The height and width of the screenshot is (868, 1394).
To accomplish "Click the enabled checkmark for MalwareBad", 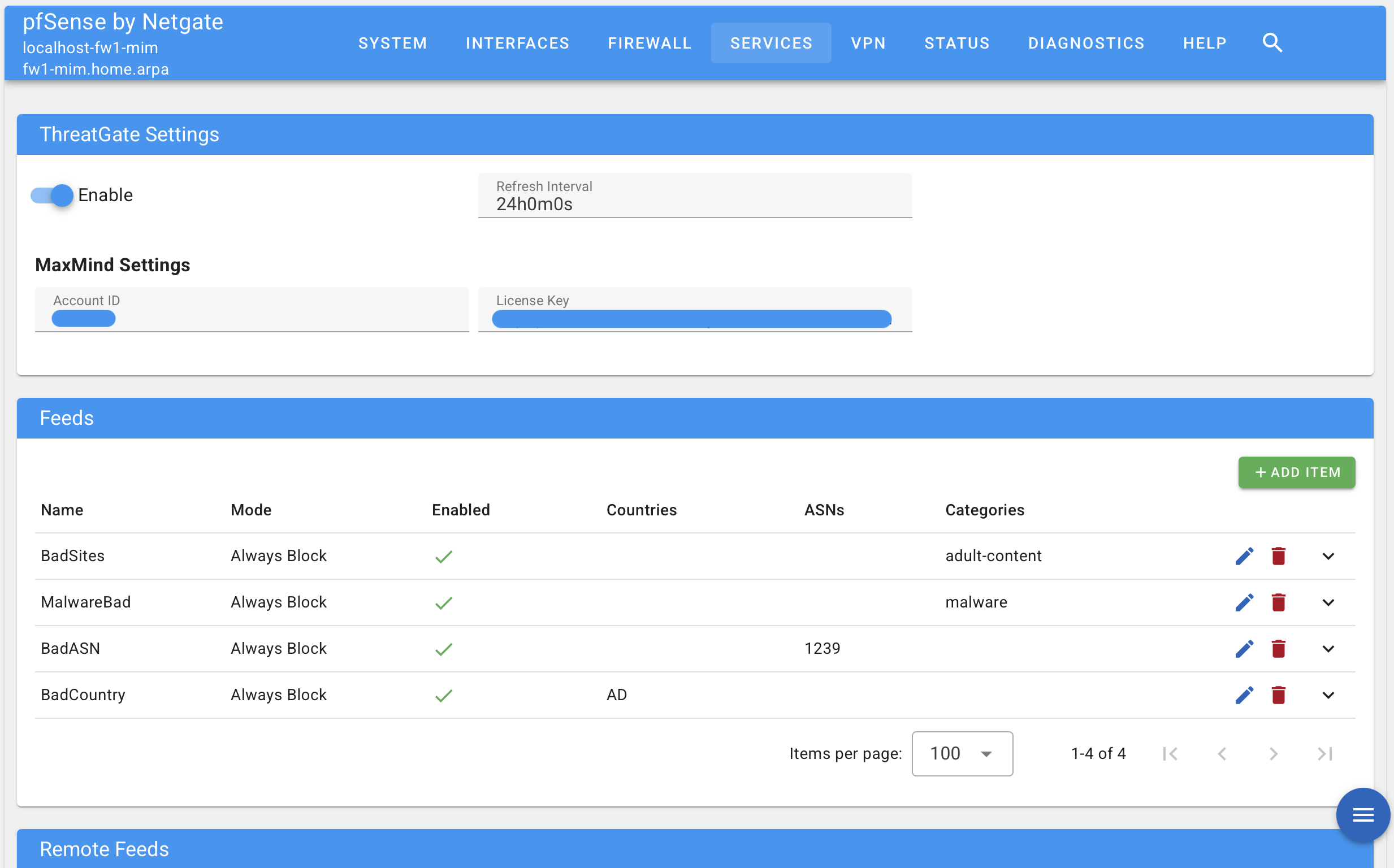I will (444, 603).
